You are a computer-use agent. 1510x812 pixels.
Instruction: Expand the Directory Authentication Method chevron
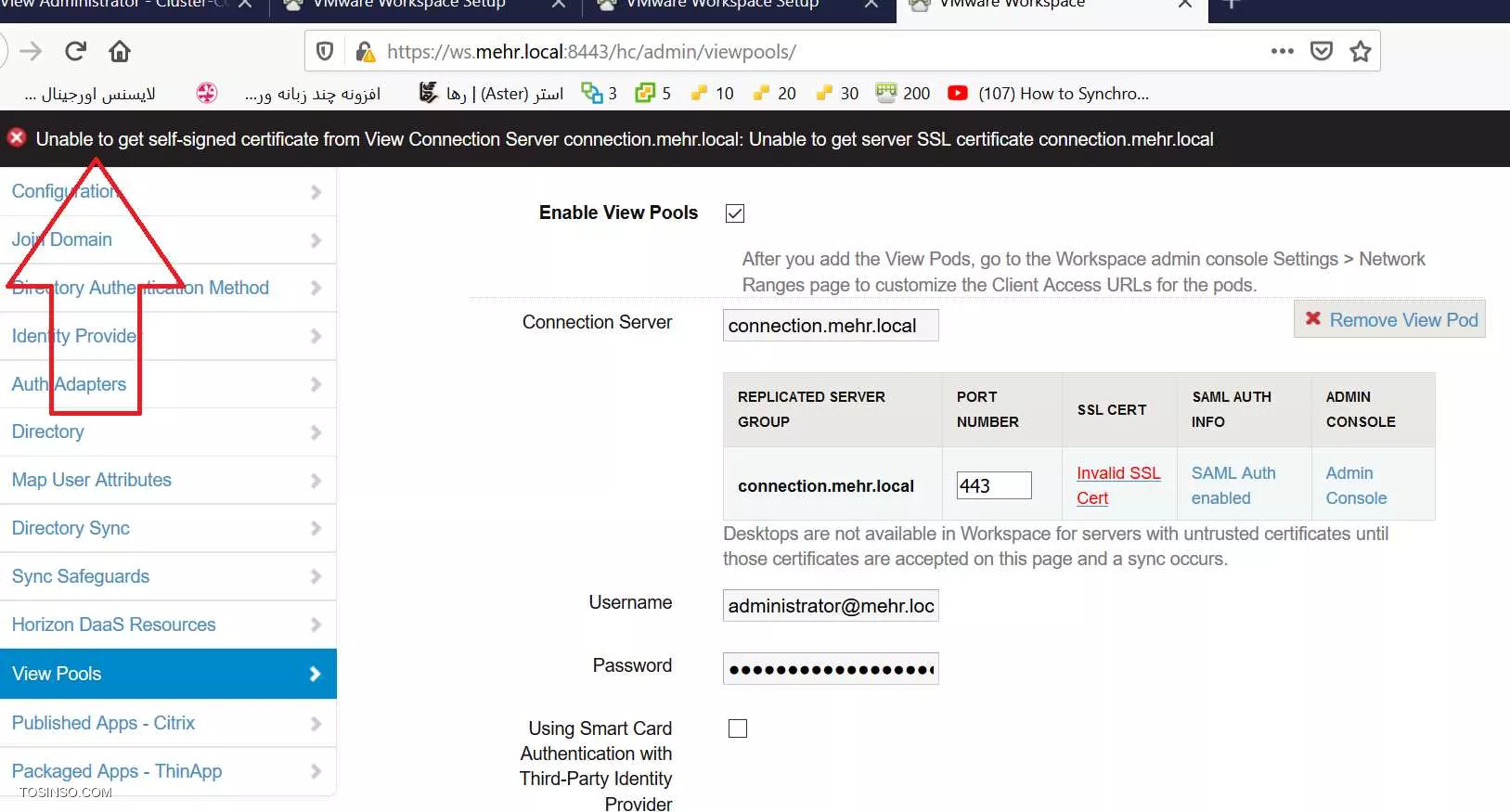[x=316, y=289]
